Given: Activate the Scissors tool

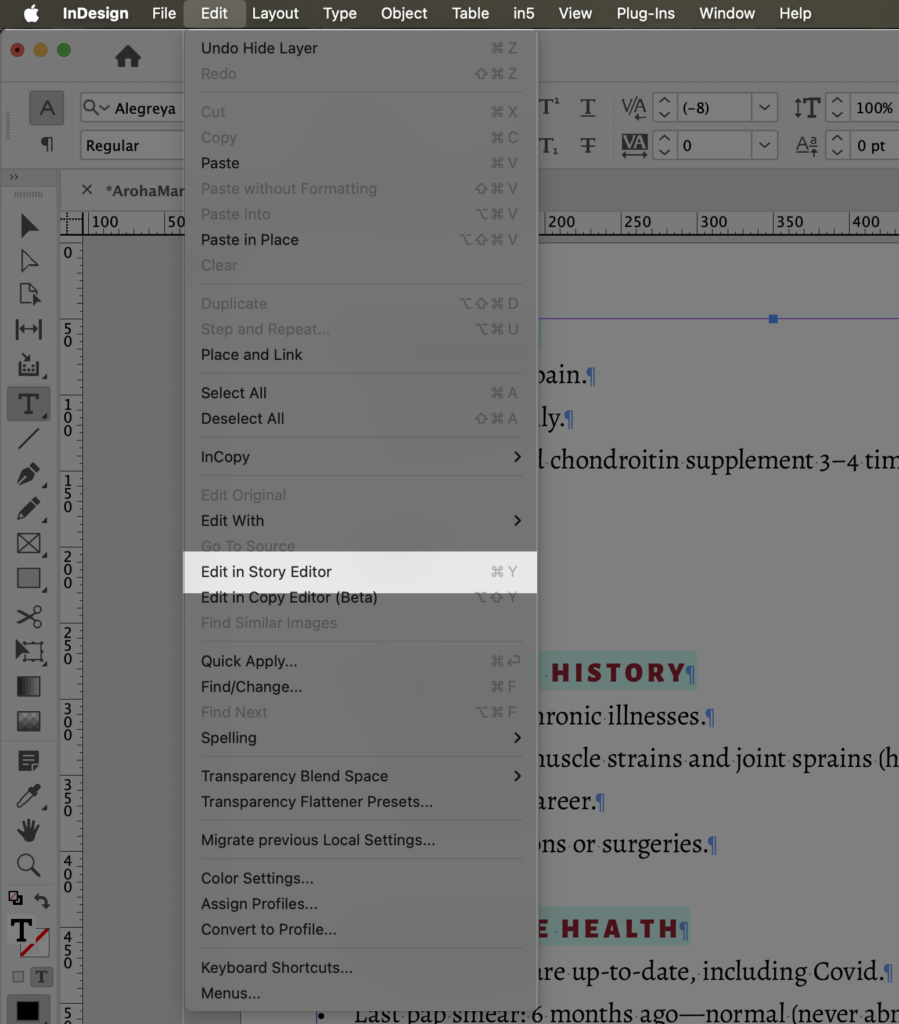Looking at the screenshot, I should (x=29, y=616).
